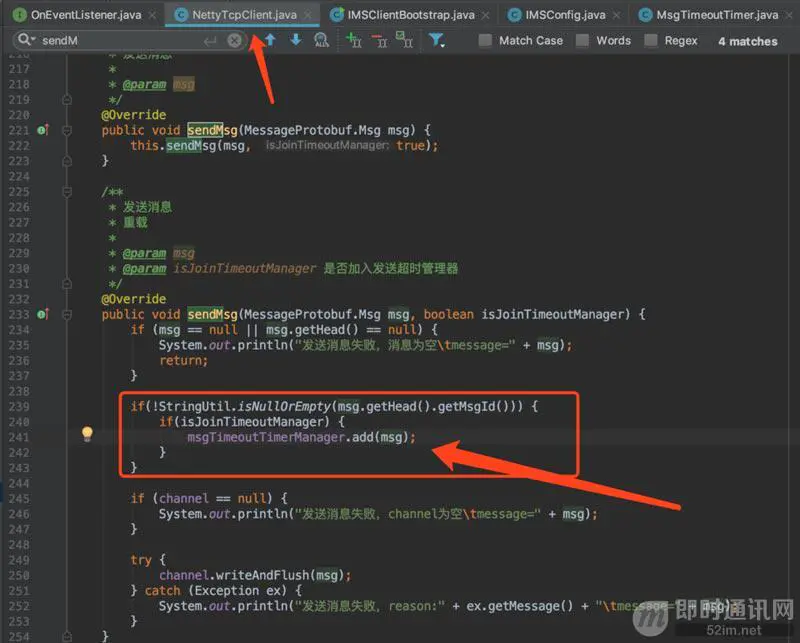Close the IMSConfig.java tab
Image resolution: width=800 pixels, height=643 pixels.
point(617,15)
